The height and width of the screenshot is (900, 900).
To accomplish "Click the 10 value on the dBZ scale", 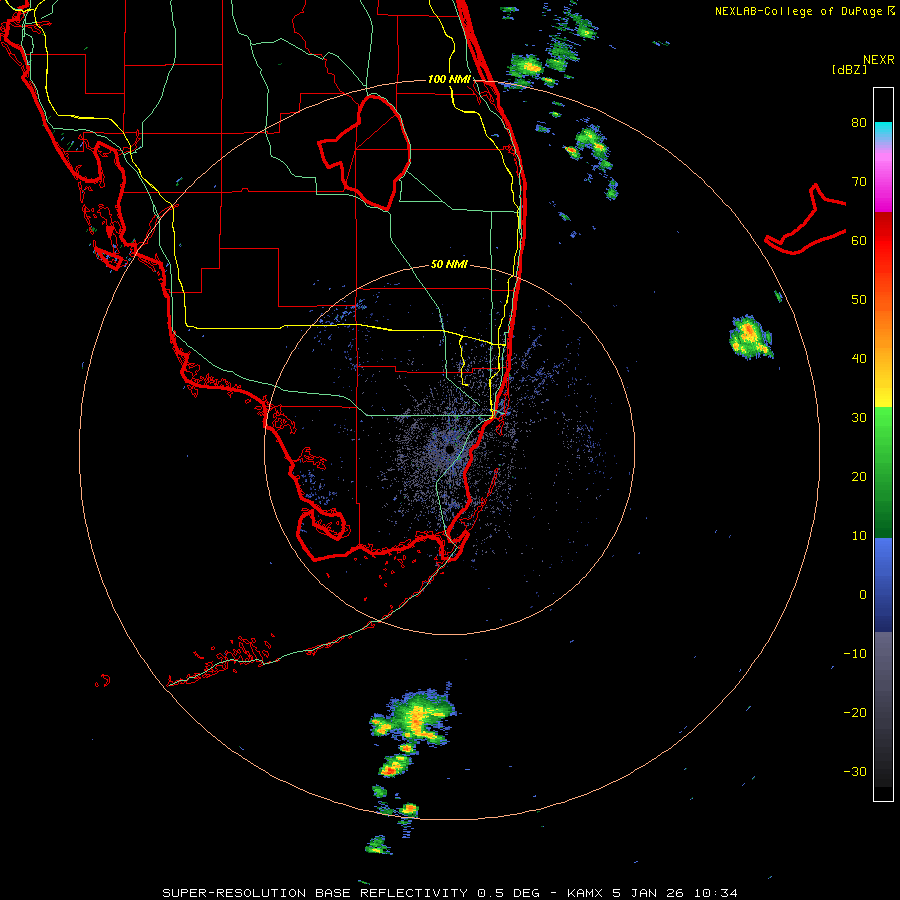I will pos(859,536).
